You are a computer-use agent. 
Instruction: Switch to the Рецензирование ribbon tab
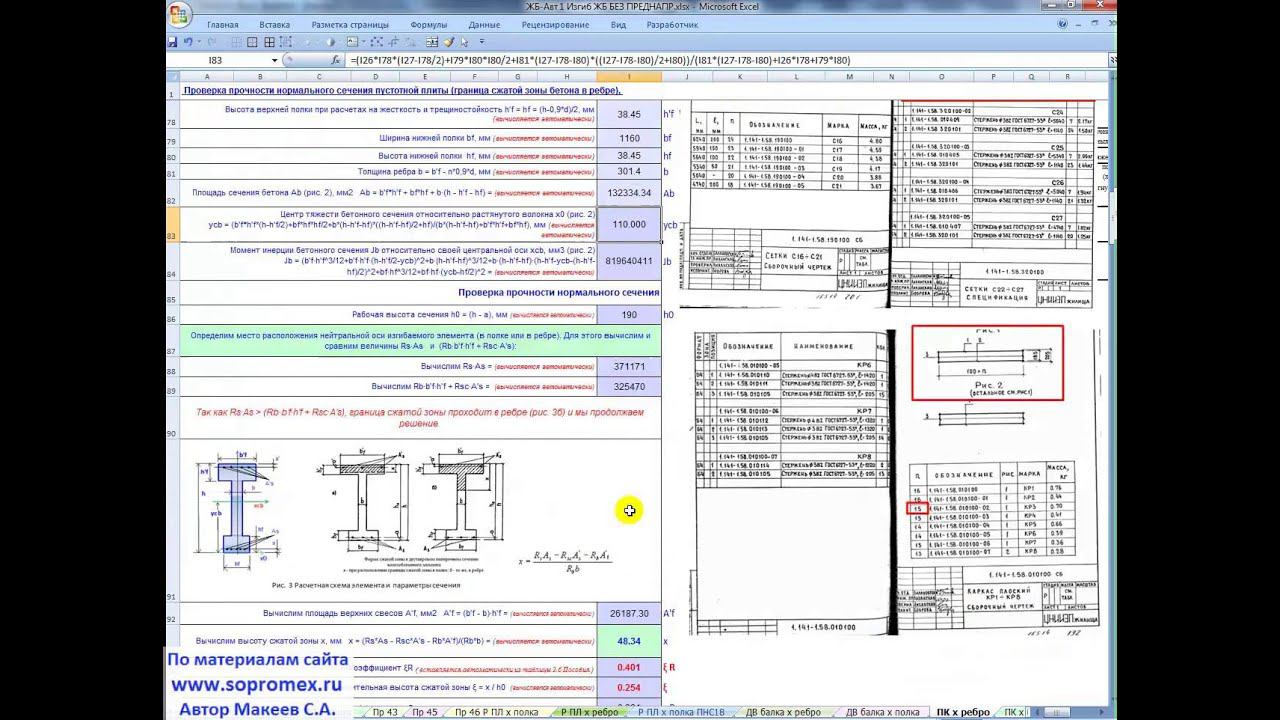pos(555,24)
